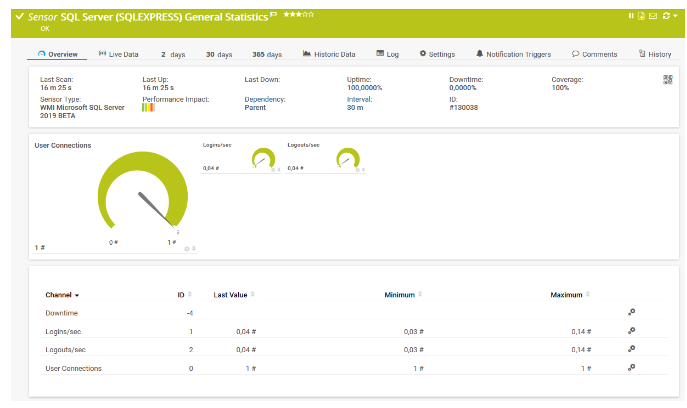Click the Downtime value 0,0000%
Screen dimensions: 687x408
point(463,88)
